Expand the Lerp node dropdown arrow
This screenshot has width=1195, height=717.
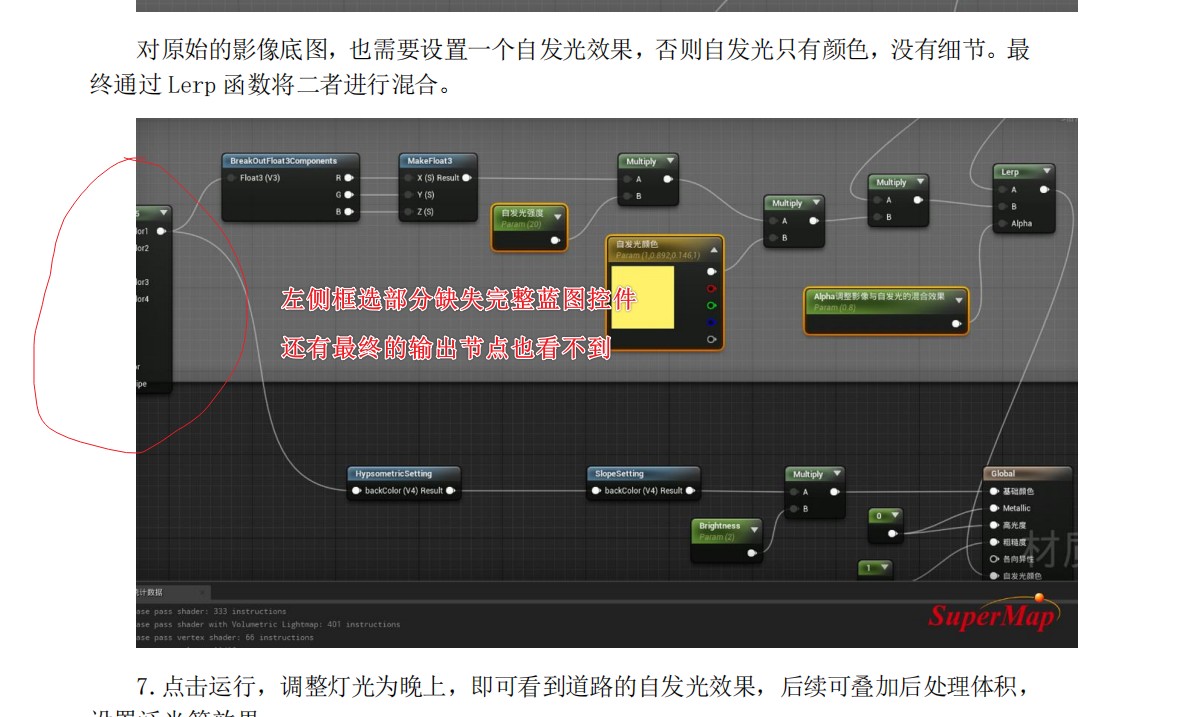pyautogui.click(x=1046, y=171)
